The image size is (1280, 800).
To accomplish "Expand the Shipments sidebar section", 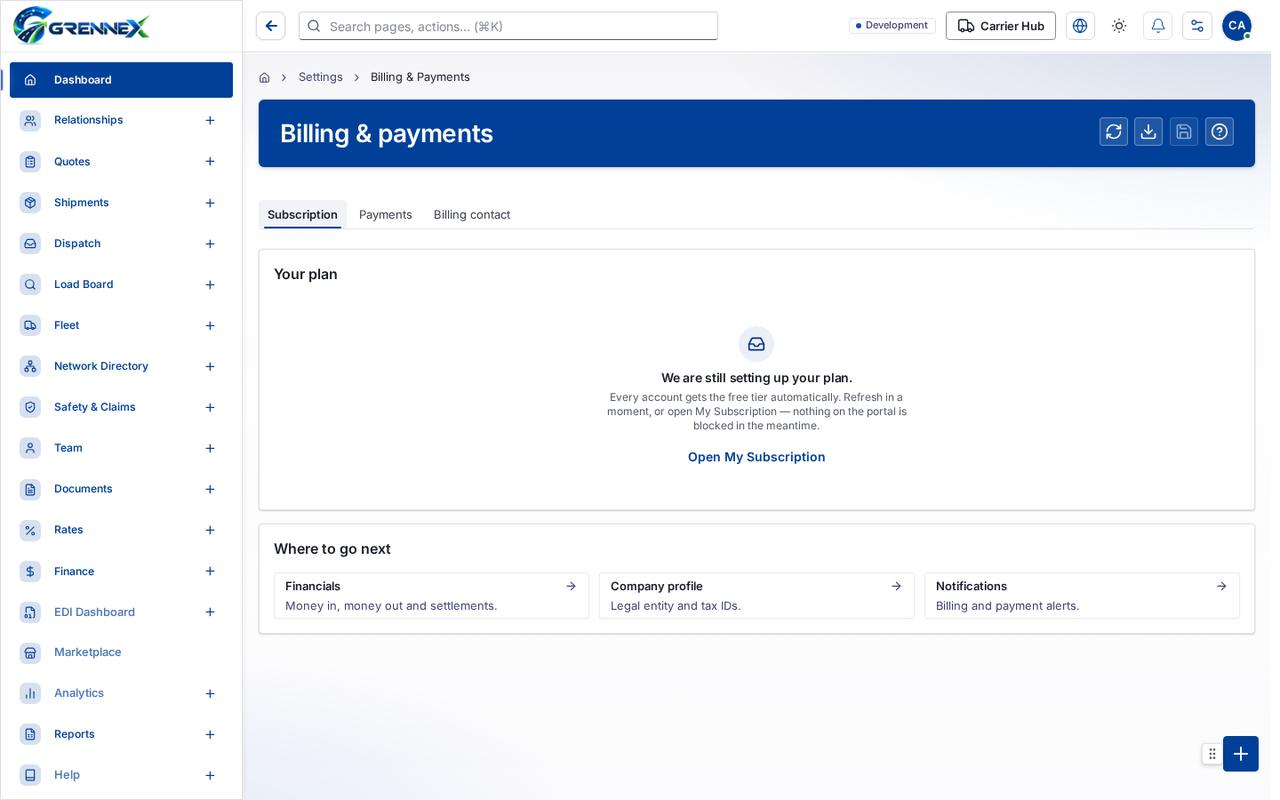I will coord(210,203).
